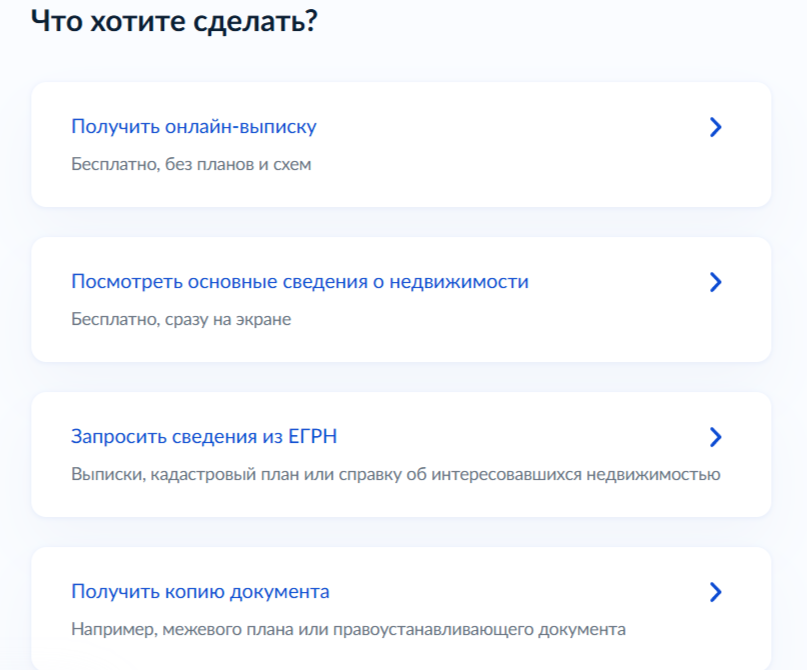Select 'Посмотреть основные сведения о недвижимости' title
Screen dimensions: 807x670
(299, 282)
